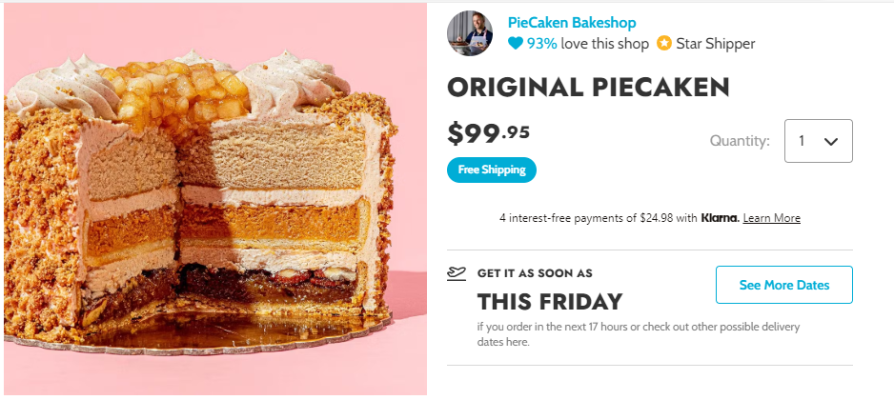Click the $99.95 price
This screenshot has height=400, width=894.
click(489, 133)
